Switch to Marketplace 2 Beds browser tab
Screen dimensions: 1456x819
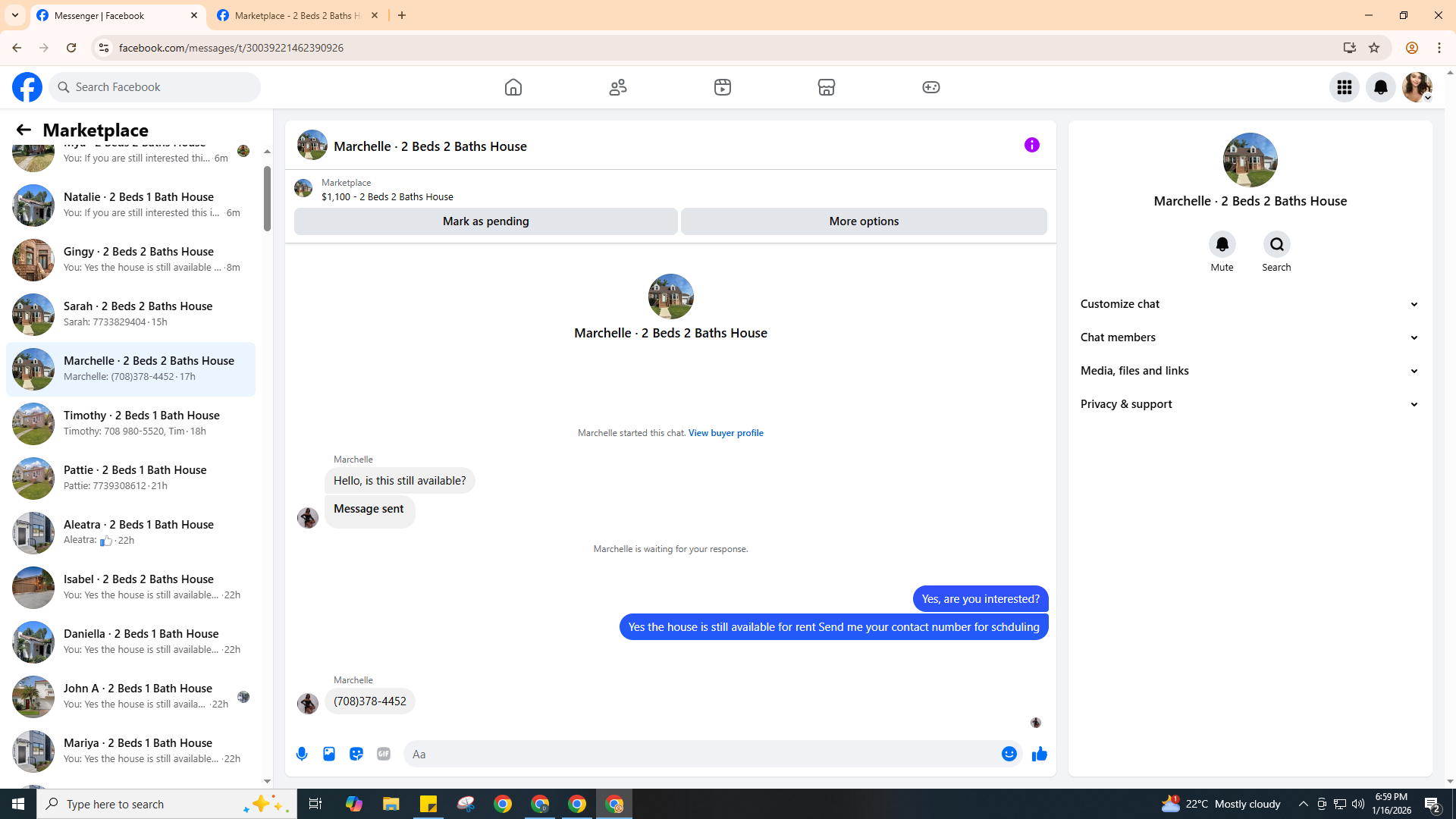[x=297, y=15]
